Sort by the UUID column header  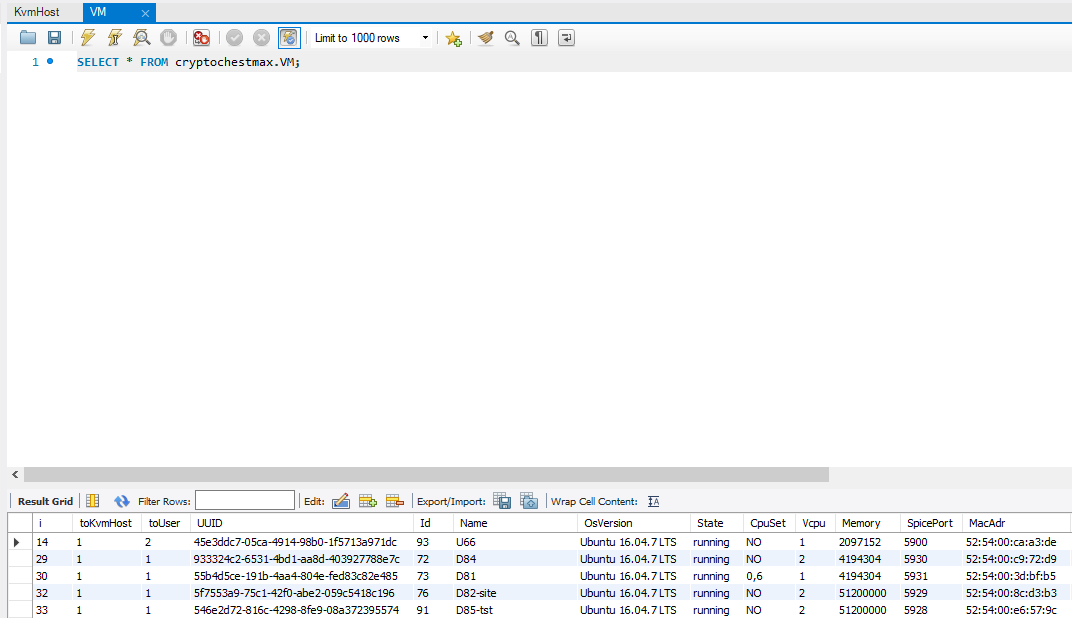coord(302,523)
